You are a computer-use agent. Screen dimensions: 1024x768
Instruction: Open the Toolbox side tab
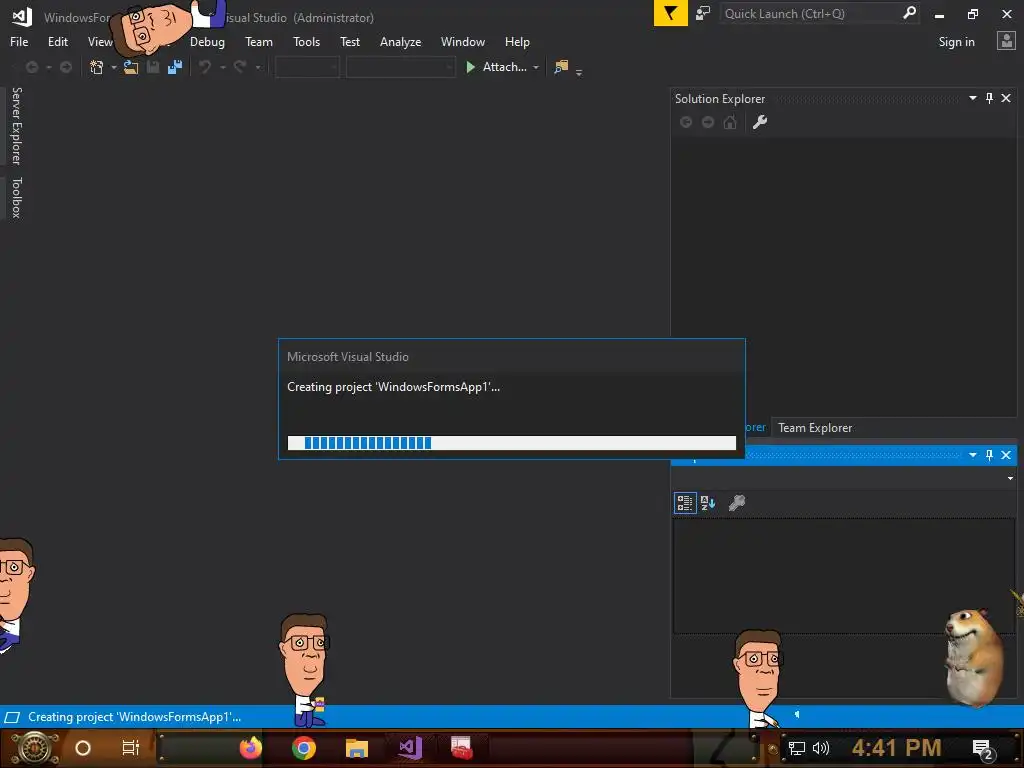(16, 197)
